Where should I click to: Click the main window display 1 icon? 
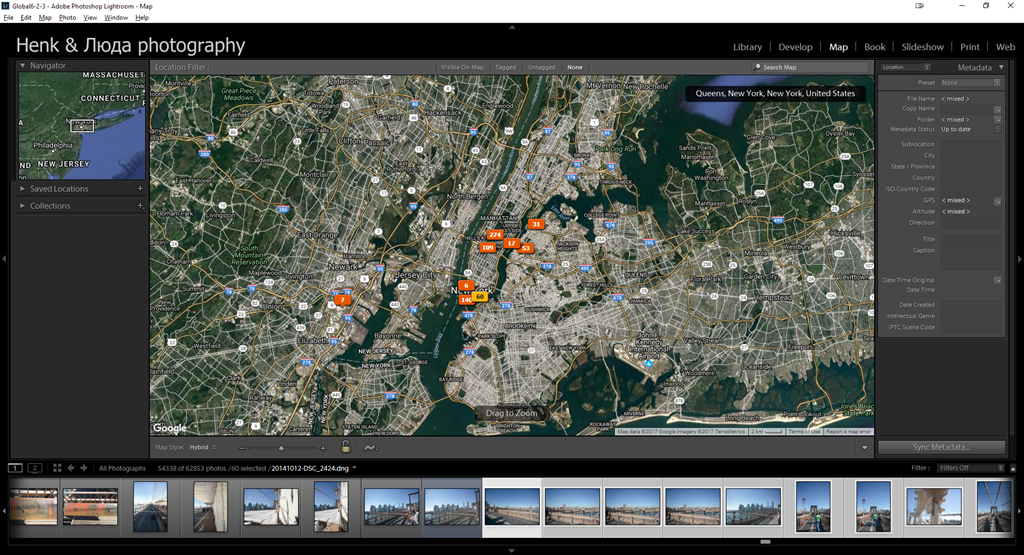[x=14, y=468]
